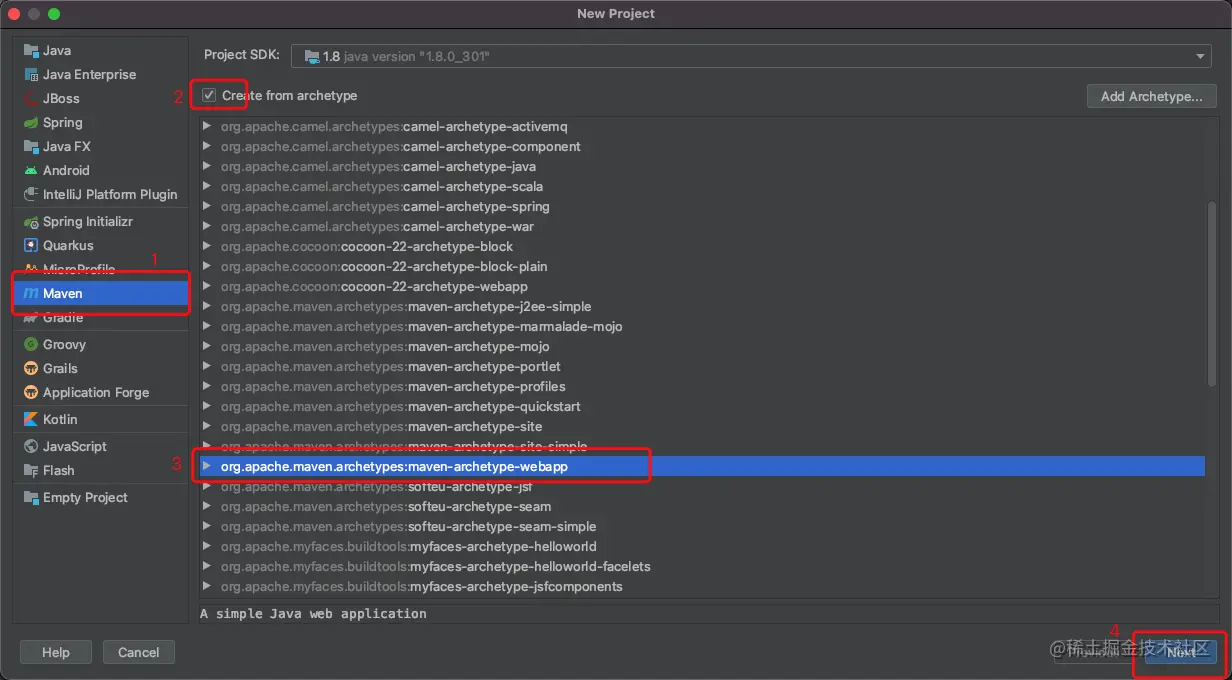The height and width of the screenshot is (680, 1232).
Task: Click the Spring leaf icon
Action: coord(31,122)
